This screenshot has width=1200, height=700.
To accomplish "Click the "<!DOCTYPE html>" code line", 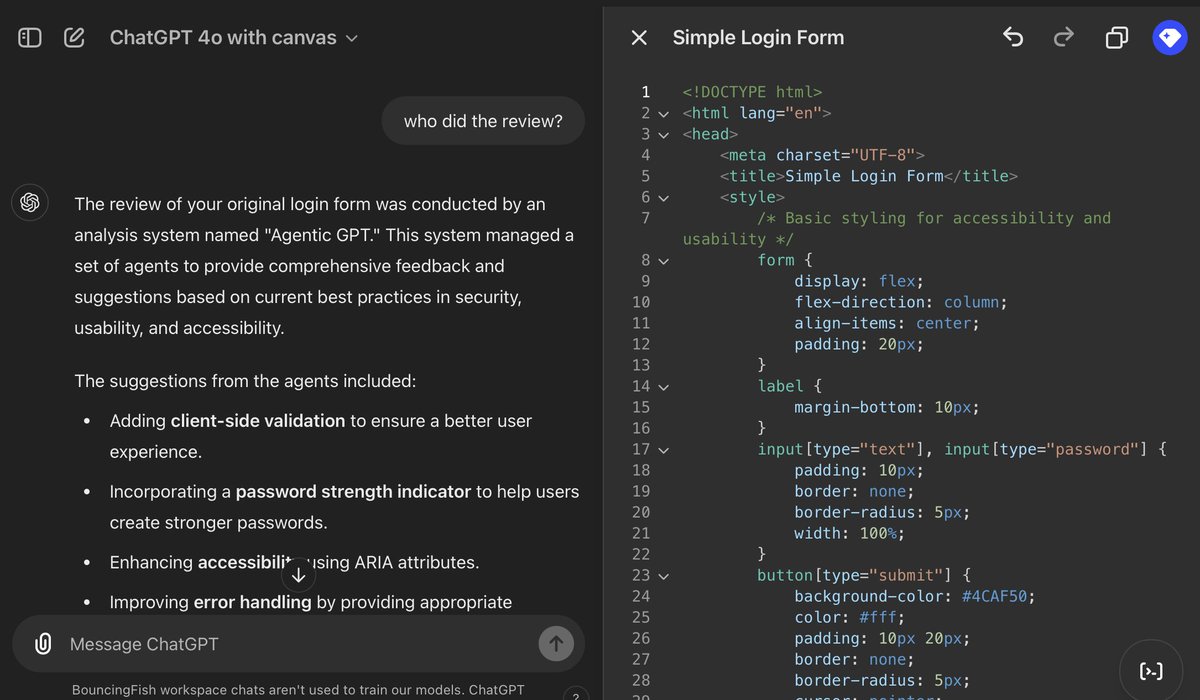I will pos(752,92).
